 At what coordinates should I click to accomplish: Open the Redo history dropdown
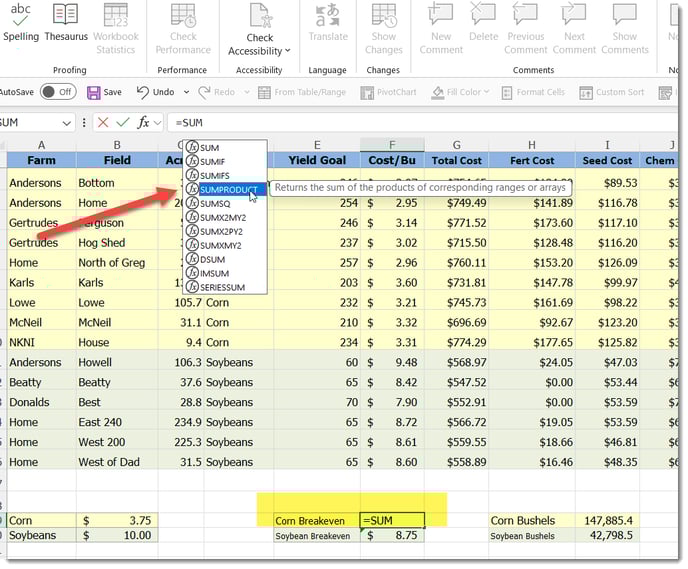coord(247,92)
